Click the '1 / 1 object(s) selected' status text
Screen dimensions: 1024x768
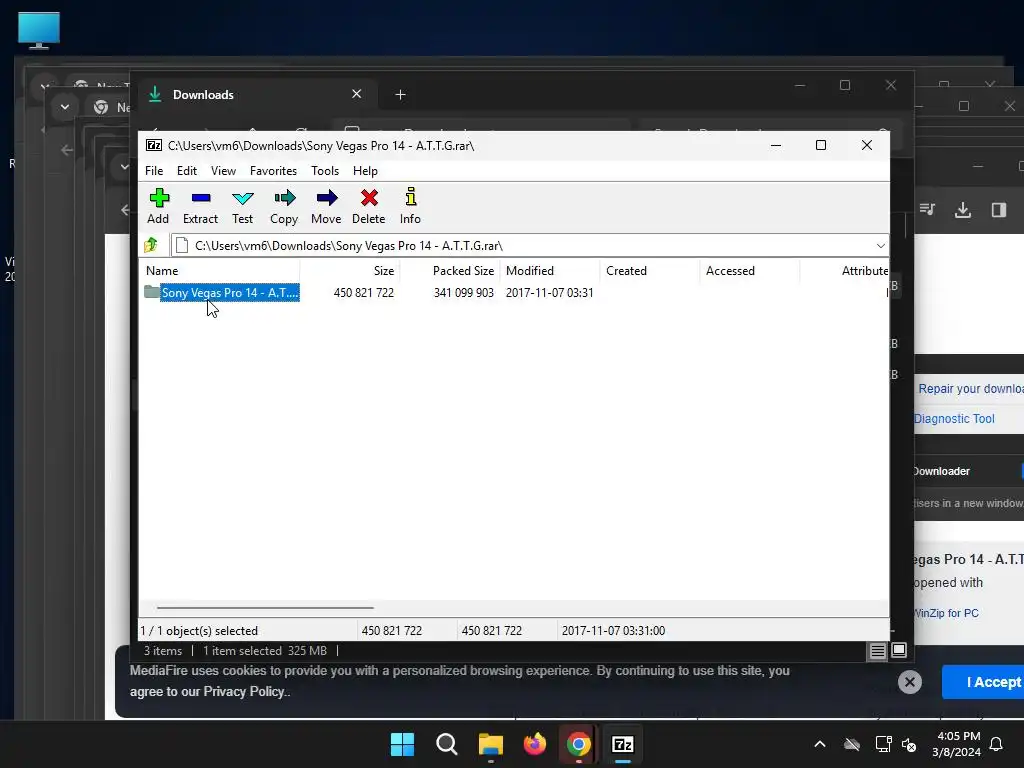[x=199, y=631]
